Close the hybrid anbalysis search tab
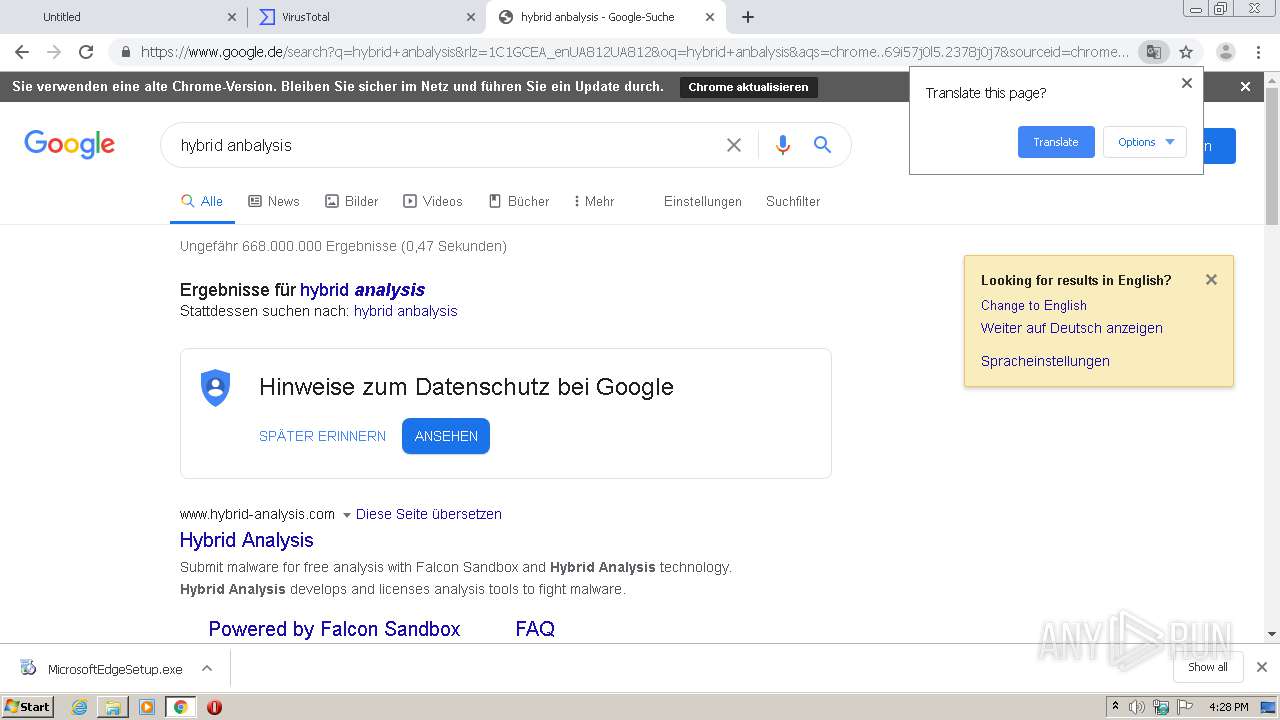Screen dimensions: 1280x720 click(x=710, y=17)
